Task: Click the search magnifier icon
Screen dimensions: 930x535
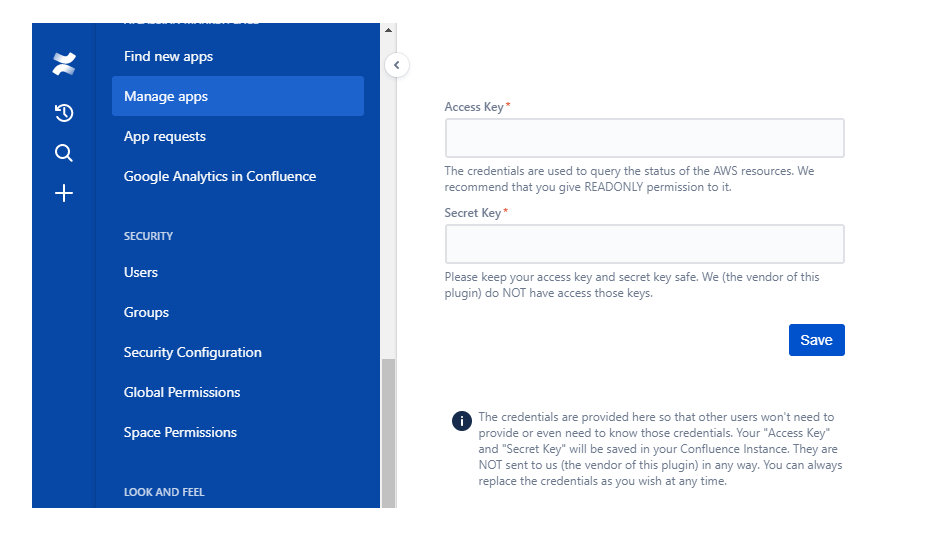Action: coord(64,153)
